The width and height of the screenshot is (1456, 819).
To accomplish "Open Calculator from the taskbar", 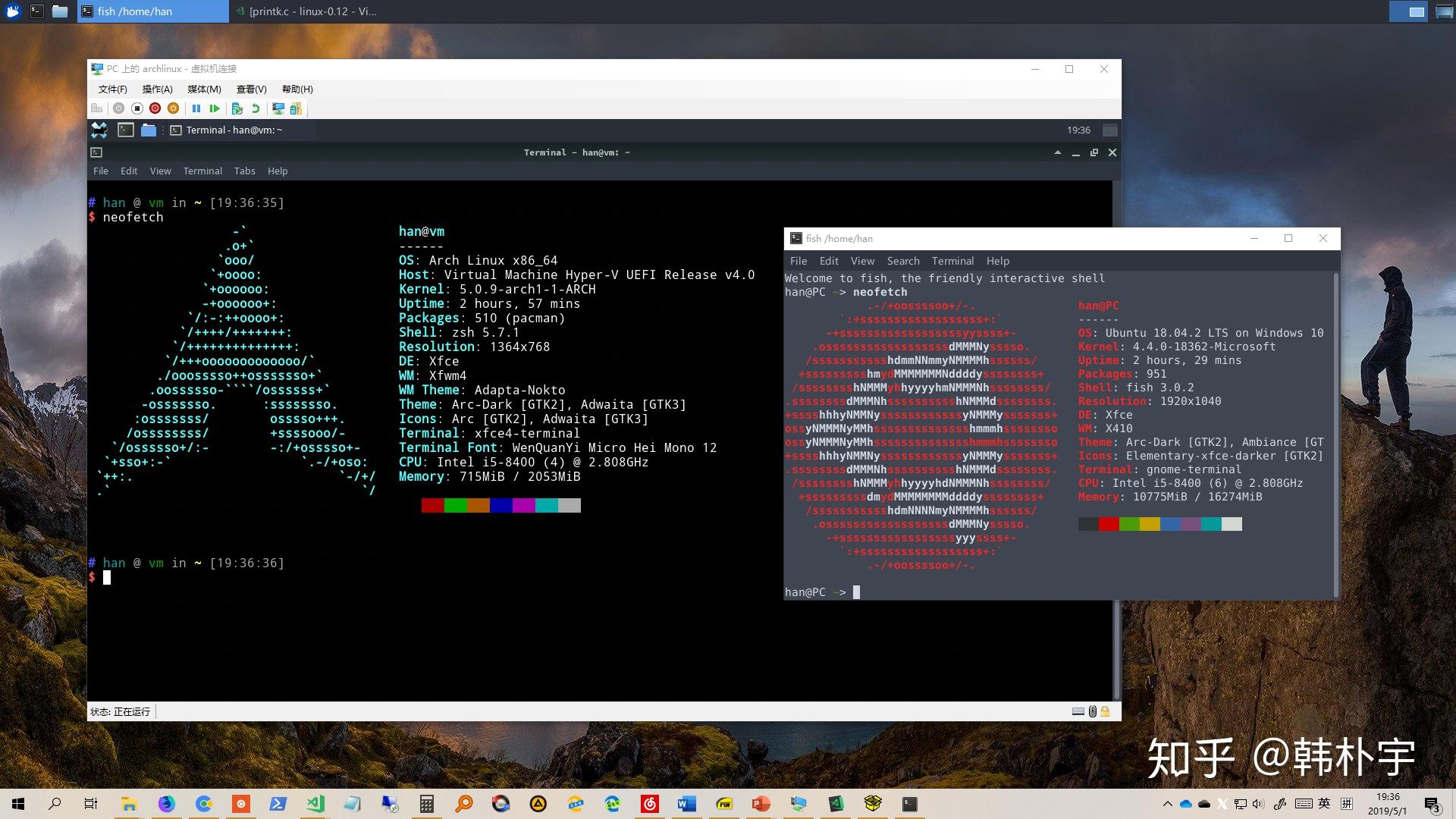I will [x=427, y=804].
